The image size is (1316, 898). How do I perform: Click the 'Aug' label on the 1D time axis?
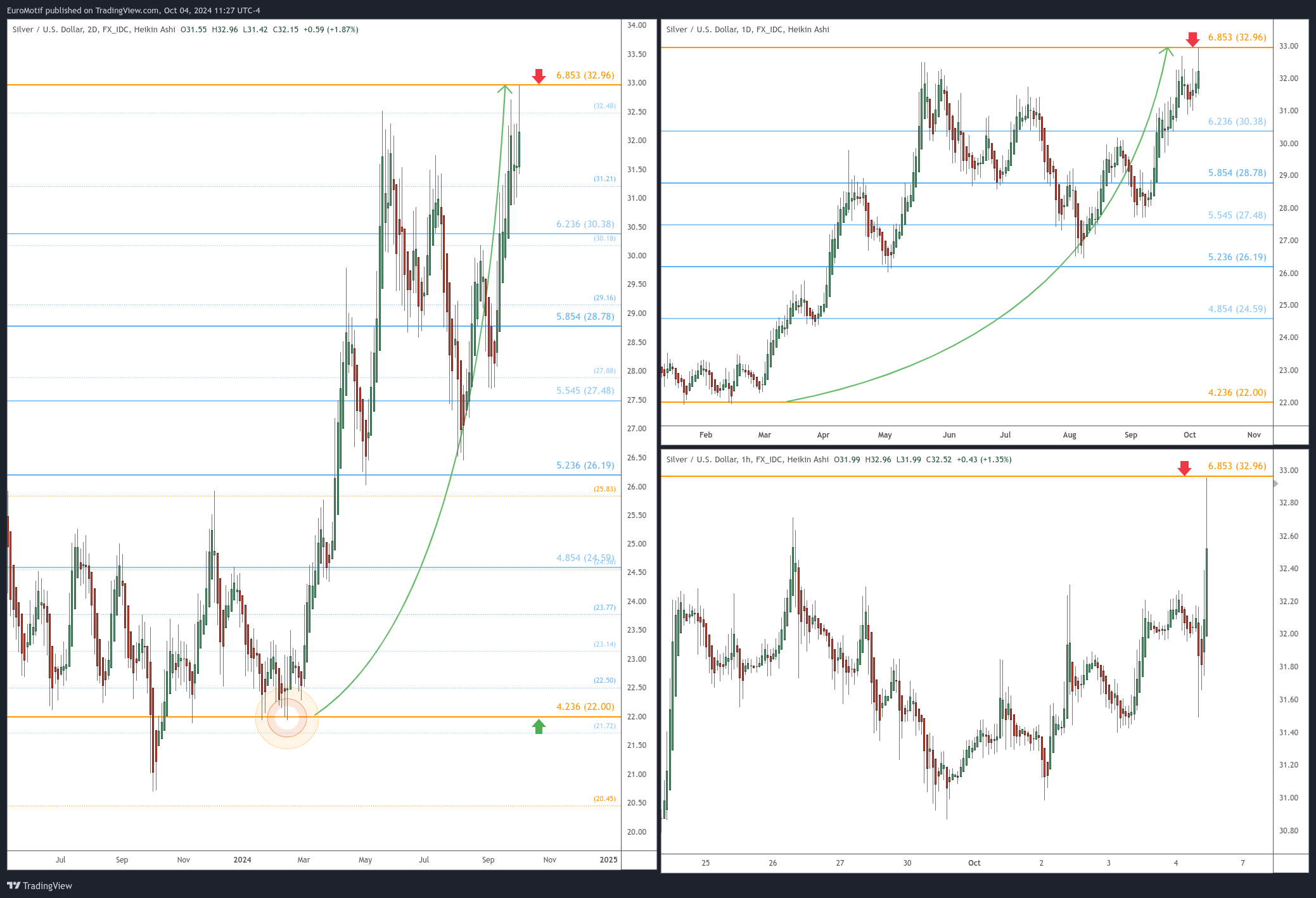point(1070,435)
